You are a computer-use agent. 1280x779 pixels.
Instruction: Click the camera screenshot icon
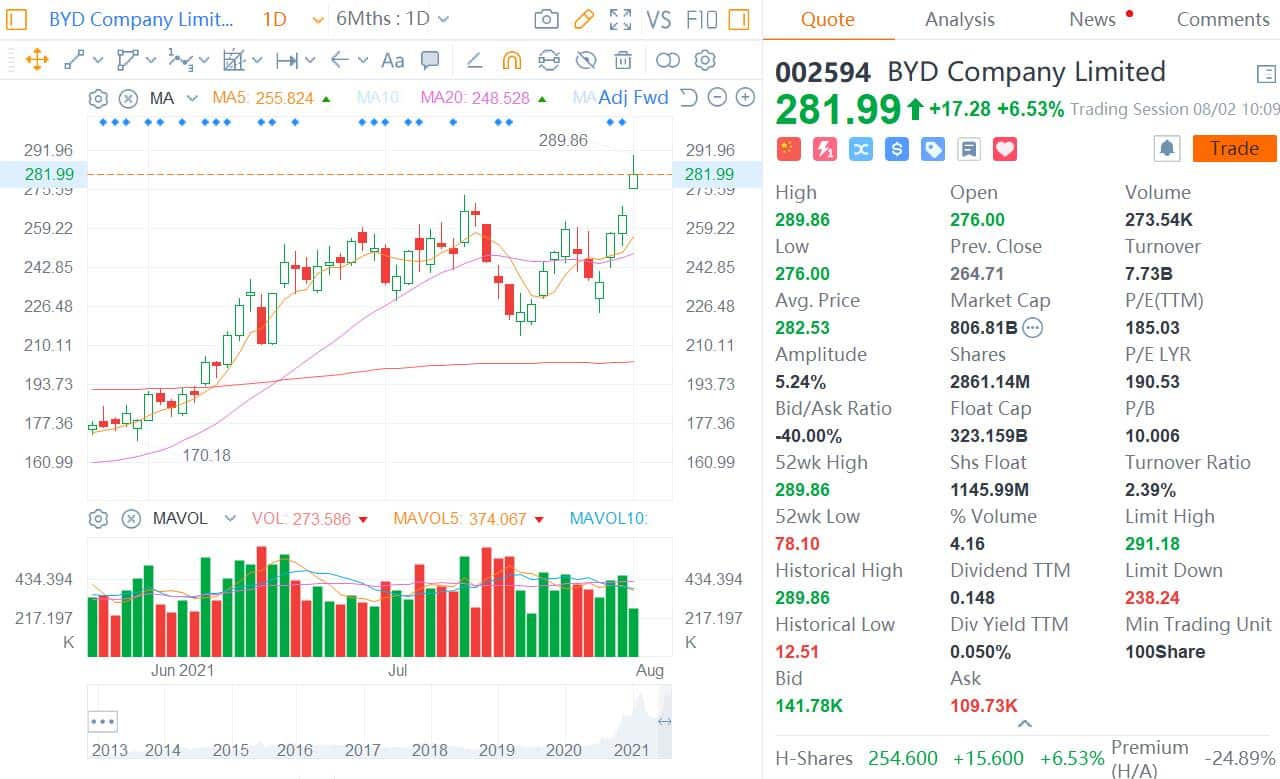(546, 19)
